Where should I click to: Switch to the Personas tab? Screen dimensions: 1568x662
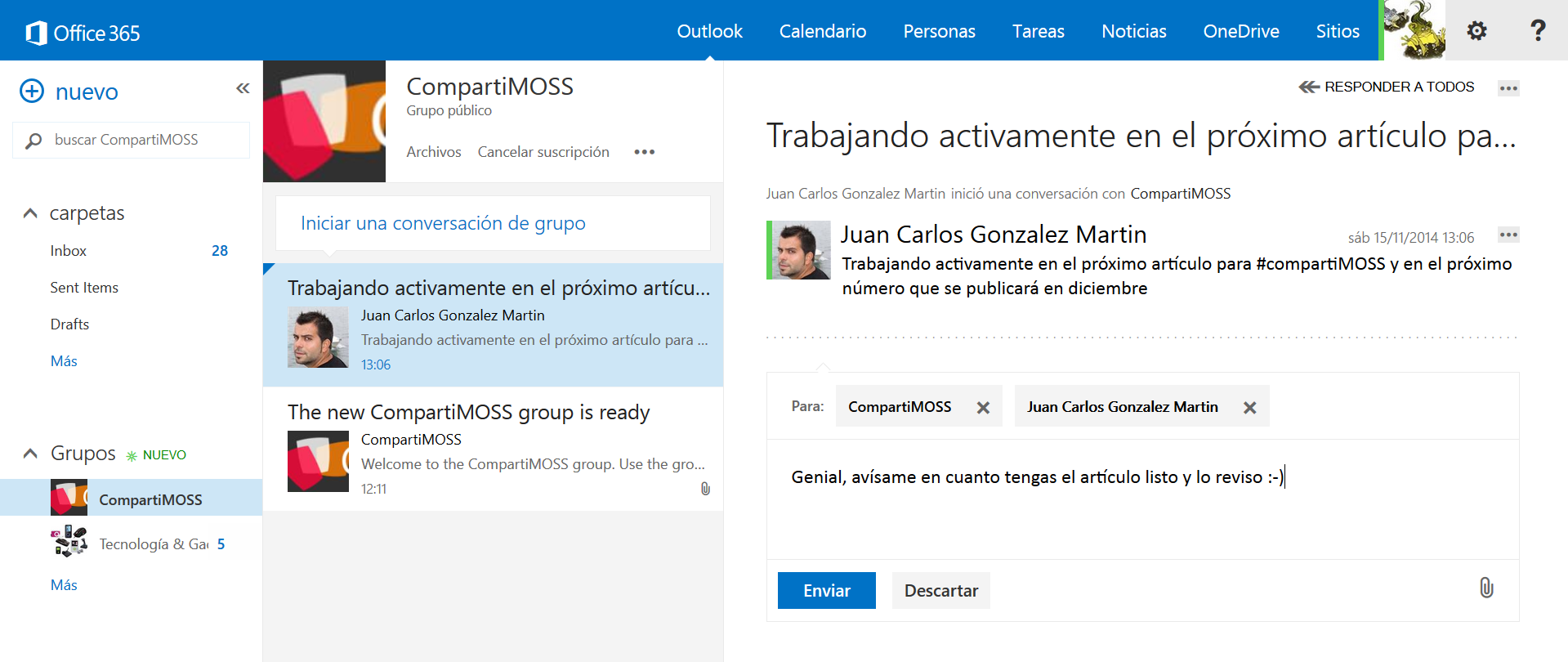coord(939,31)
